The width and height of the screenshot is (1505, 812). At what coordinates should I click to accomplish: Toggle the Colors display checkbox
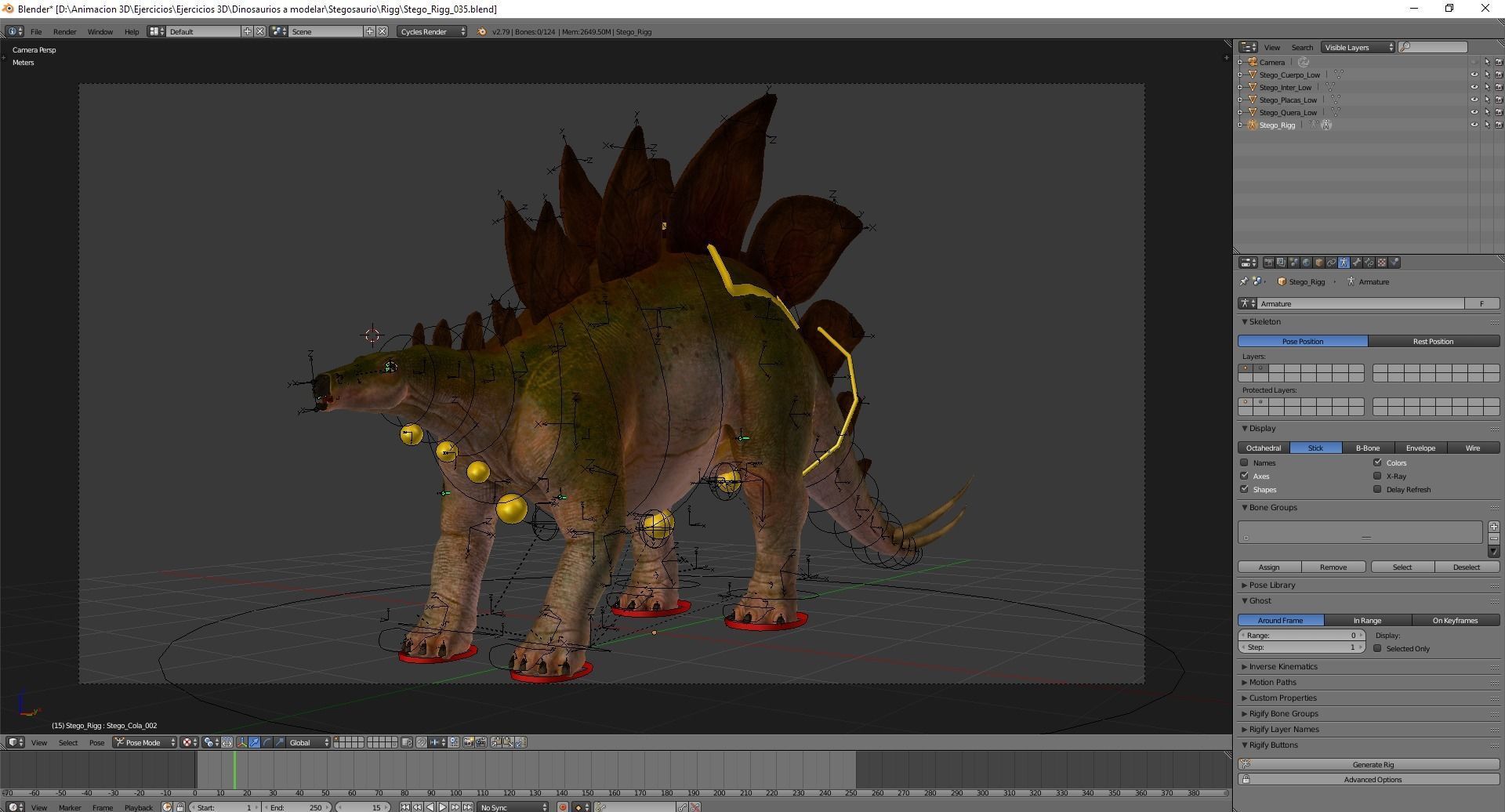click(1377, 462)
